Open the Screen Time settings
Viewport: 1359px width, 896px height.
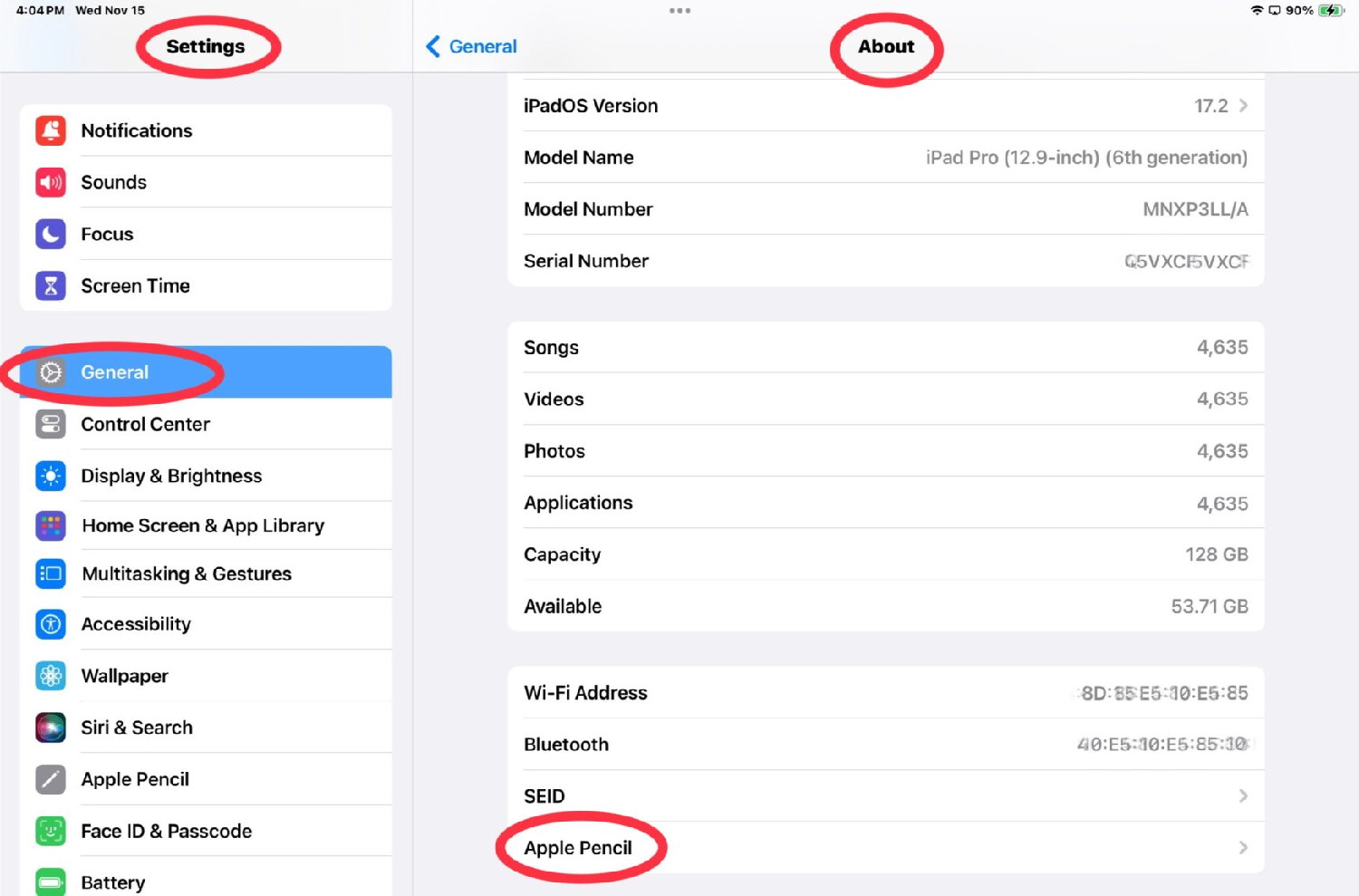tap(206, 285)
